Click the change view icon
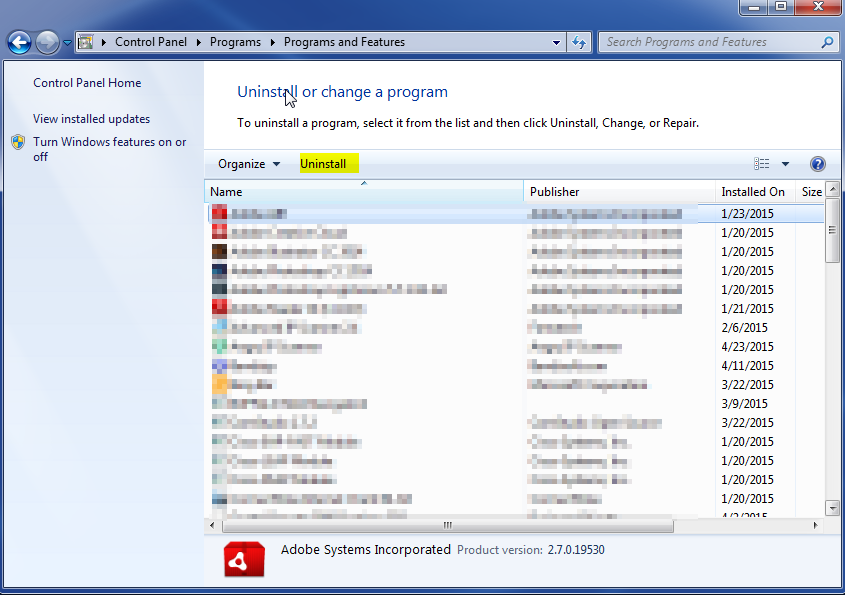The width and height of the screenshot is (845, 595). tap(762, 164)
